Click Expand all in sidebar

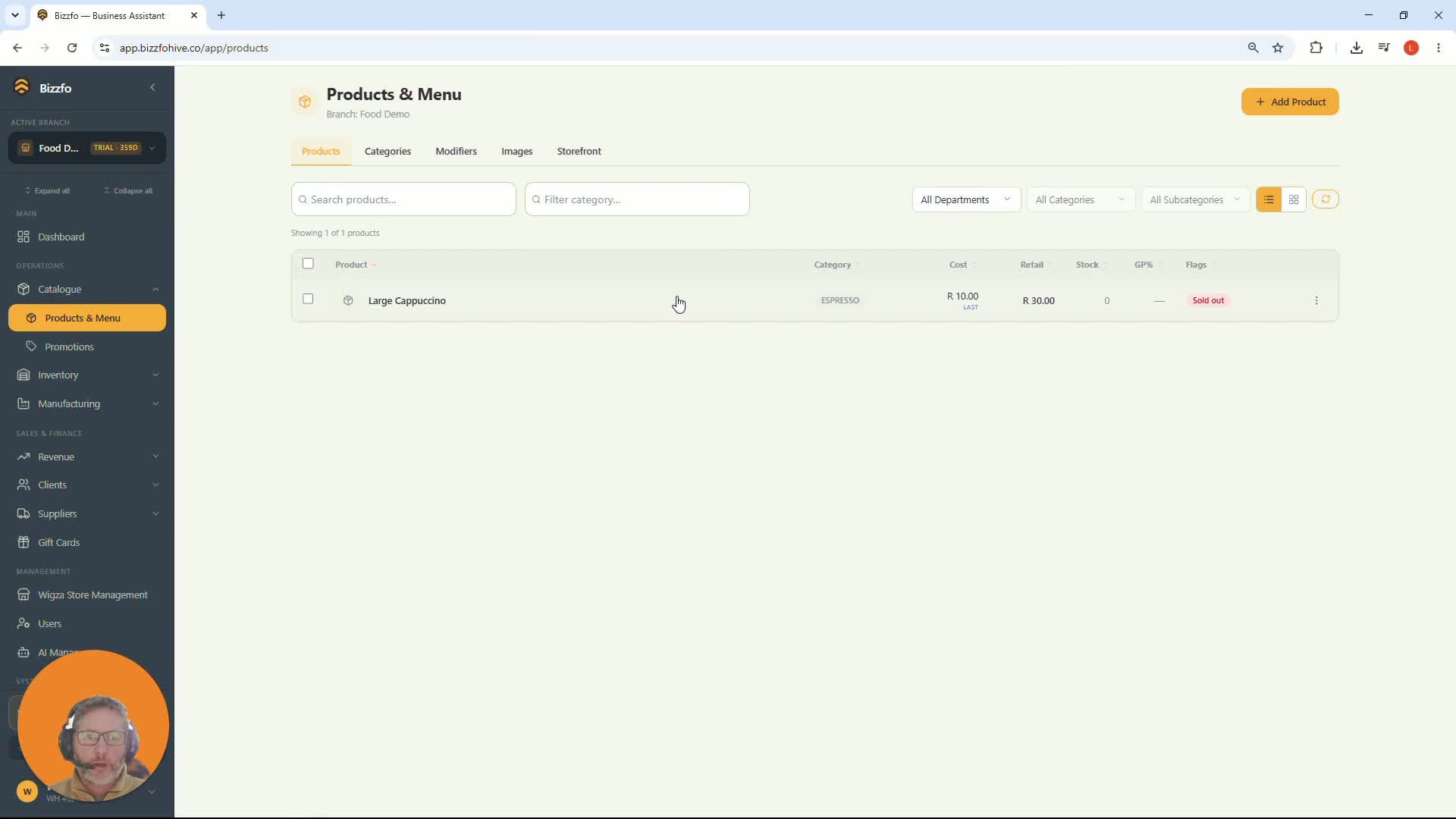pos(47,191)
